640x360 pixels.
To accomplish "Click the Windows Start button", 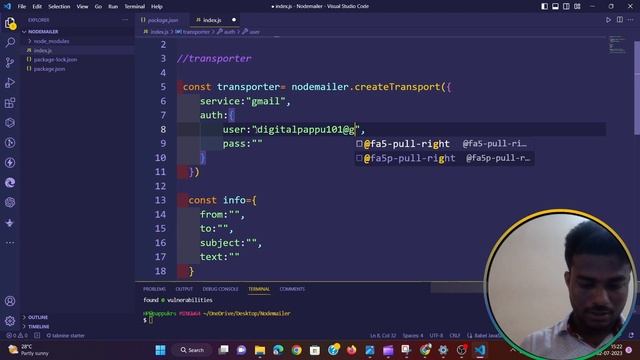I will click(x=160, y=350).
